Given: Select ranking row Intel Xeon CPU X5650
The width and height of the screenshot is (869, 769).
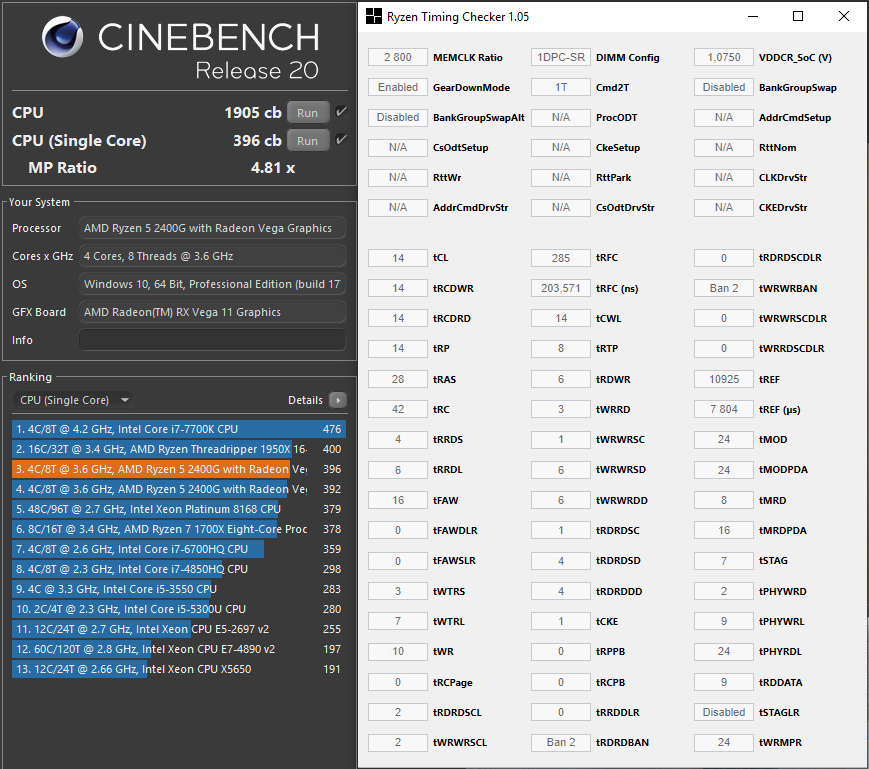Looking at the screenshot, I should (x=178, y=669).
